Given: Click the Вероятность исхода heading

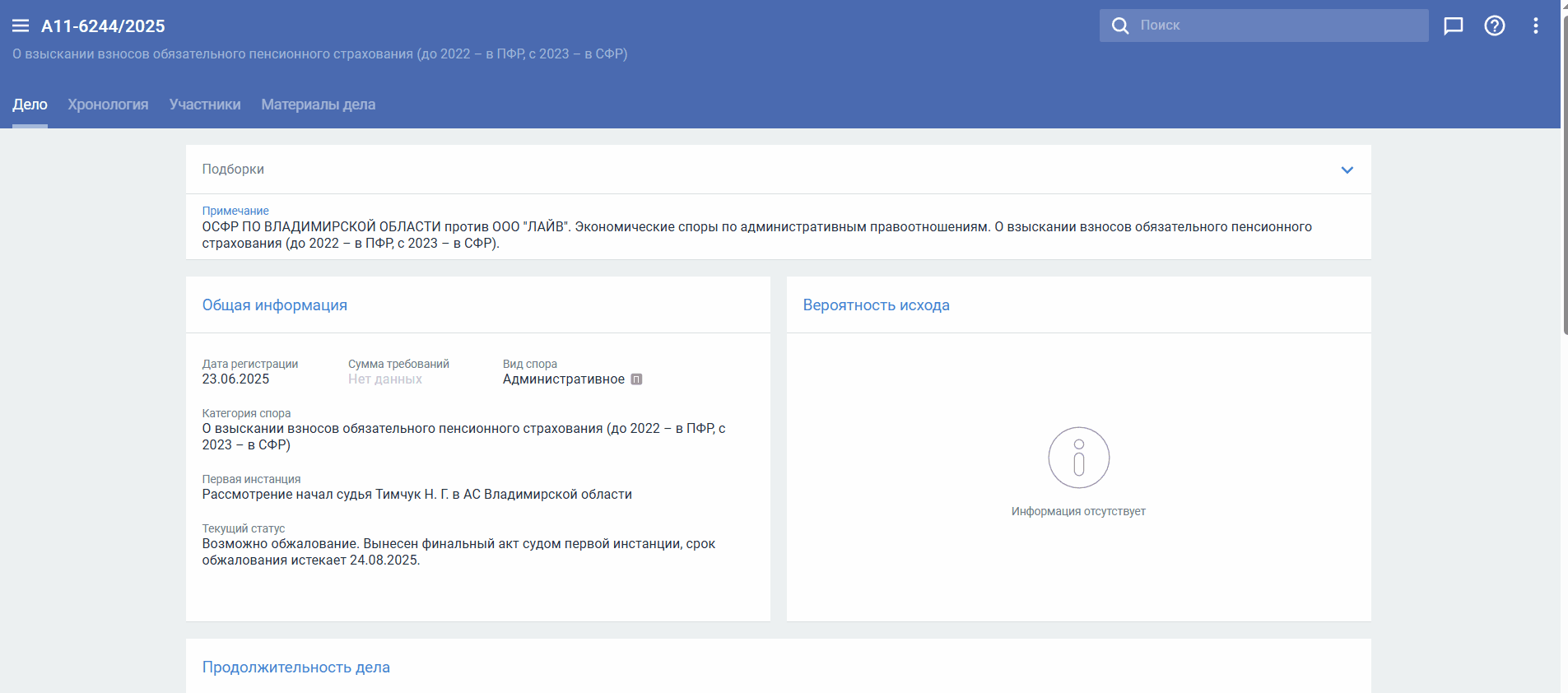Looking at the screenshot, I should pyautogui.click(x=876, y=305).
